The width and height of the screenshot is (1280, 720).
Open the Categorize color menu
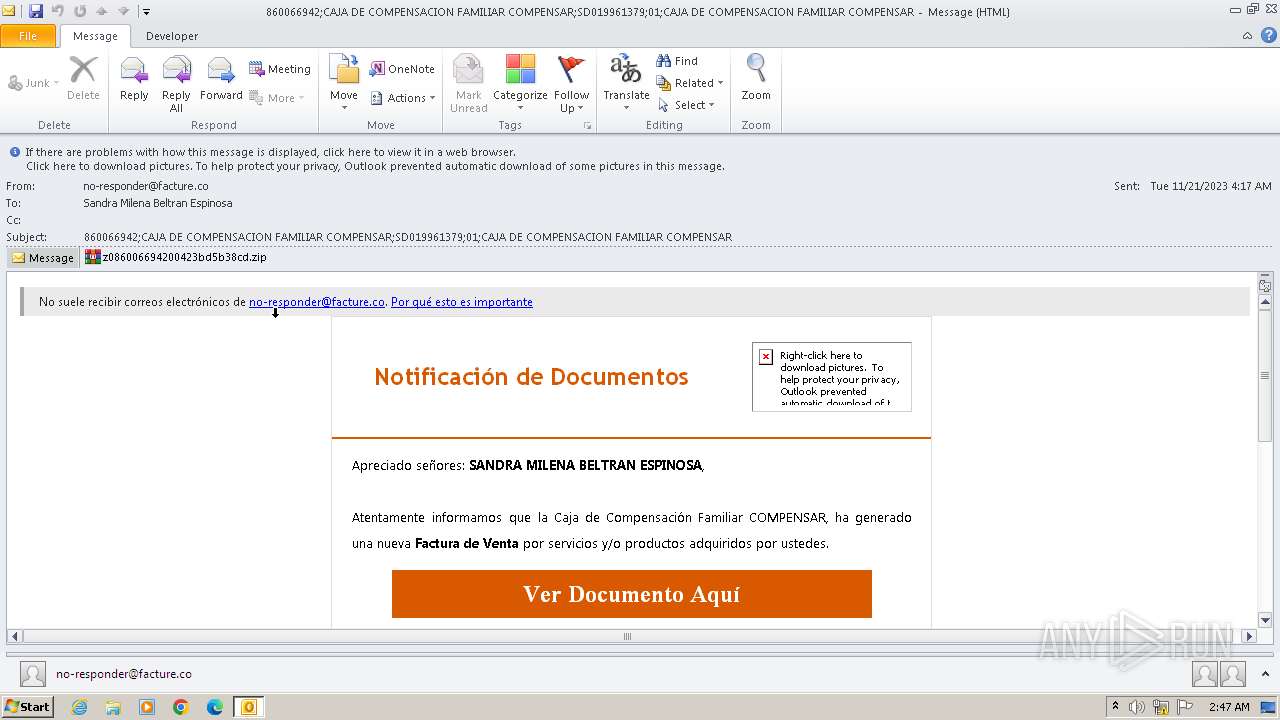520,83
